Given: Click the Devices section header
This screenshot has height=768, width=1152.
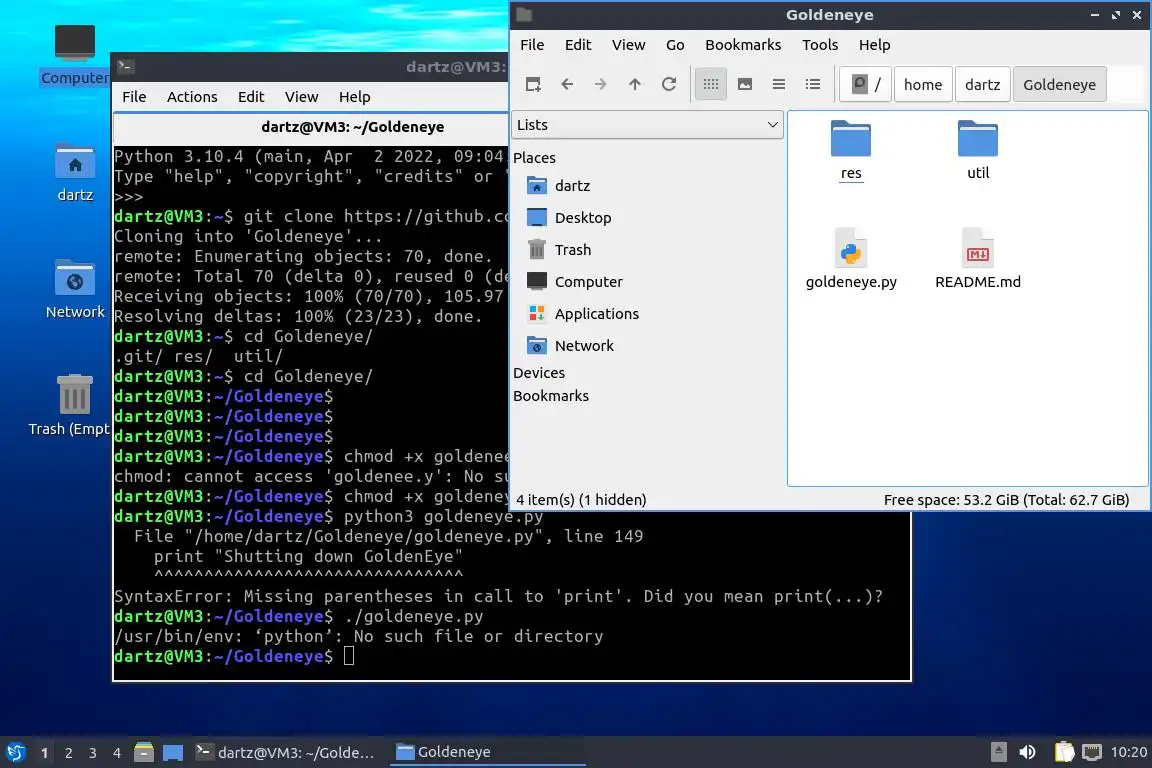Looking at the screenshot, I should coord(539,373).
